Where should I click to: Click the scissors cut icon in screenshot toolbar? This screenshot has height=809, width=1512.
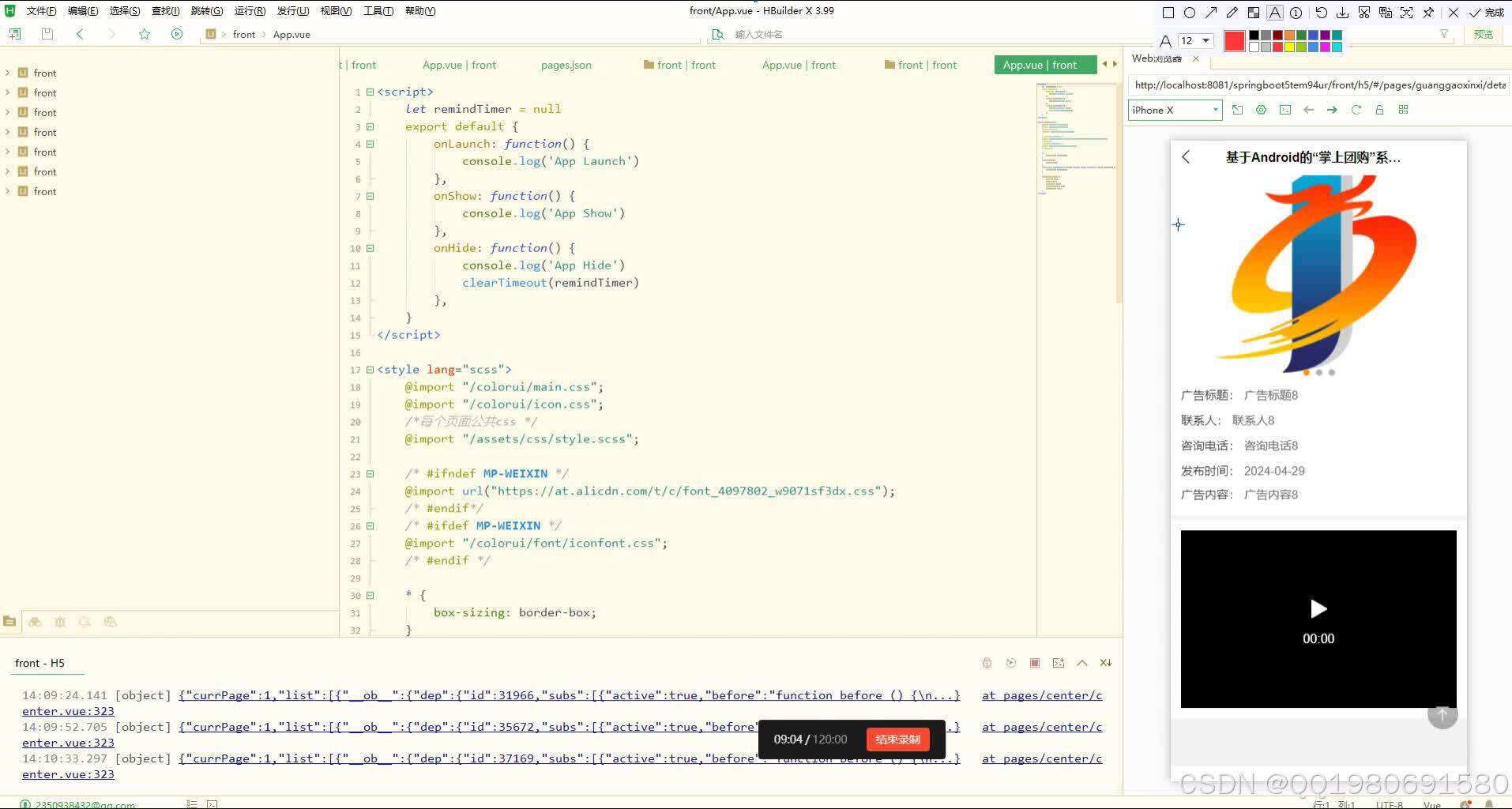tap(1364, 13)
